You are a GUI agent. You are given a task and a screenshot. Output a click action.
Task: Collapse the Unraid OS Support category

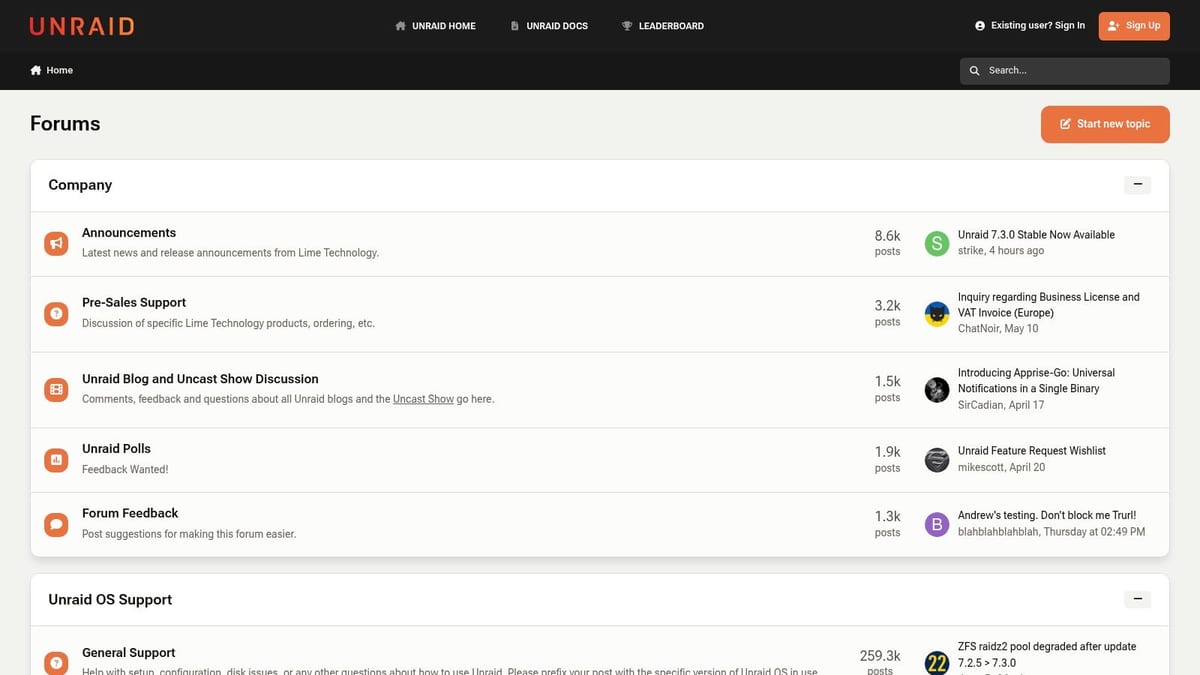pos(1137,600)
